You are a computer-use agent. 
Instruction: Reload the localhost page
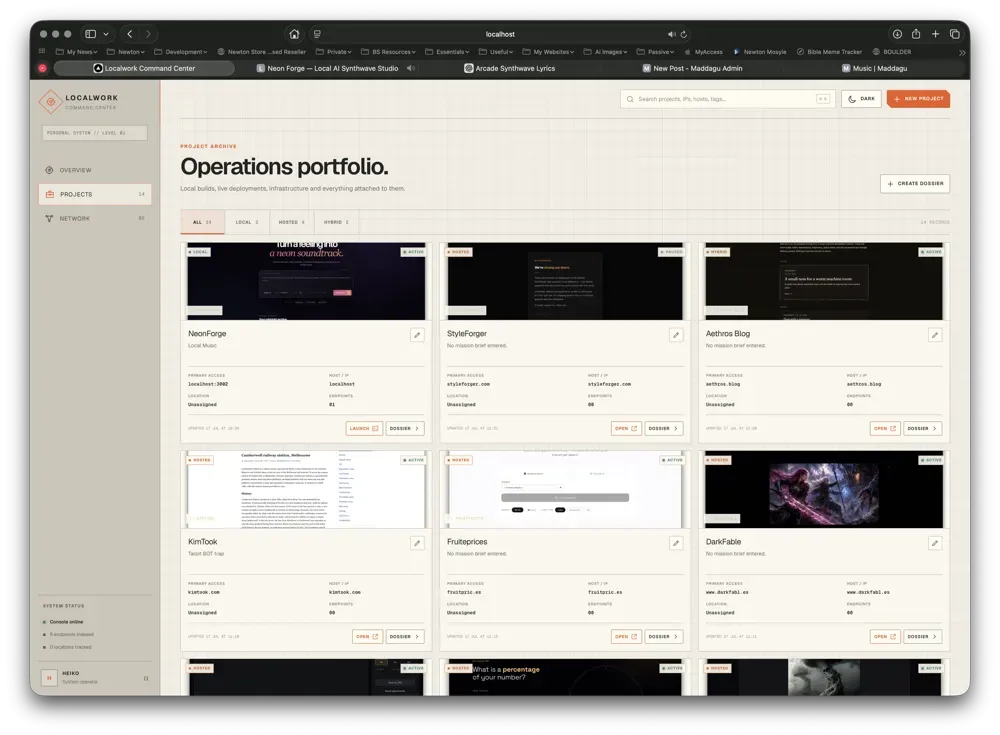click(x=684, y=34)
